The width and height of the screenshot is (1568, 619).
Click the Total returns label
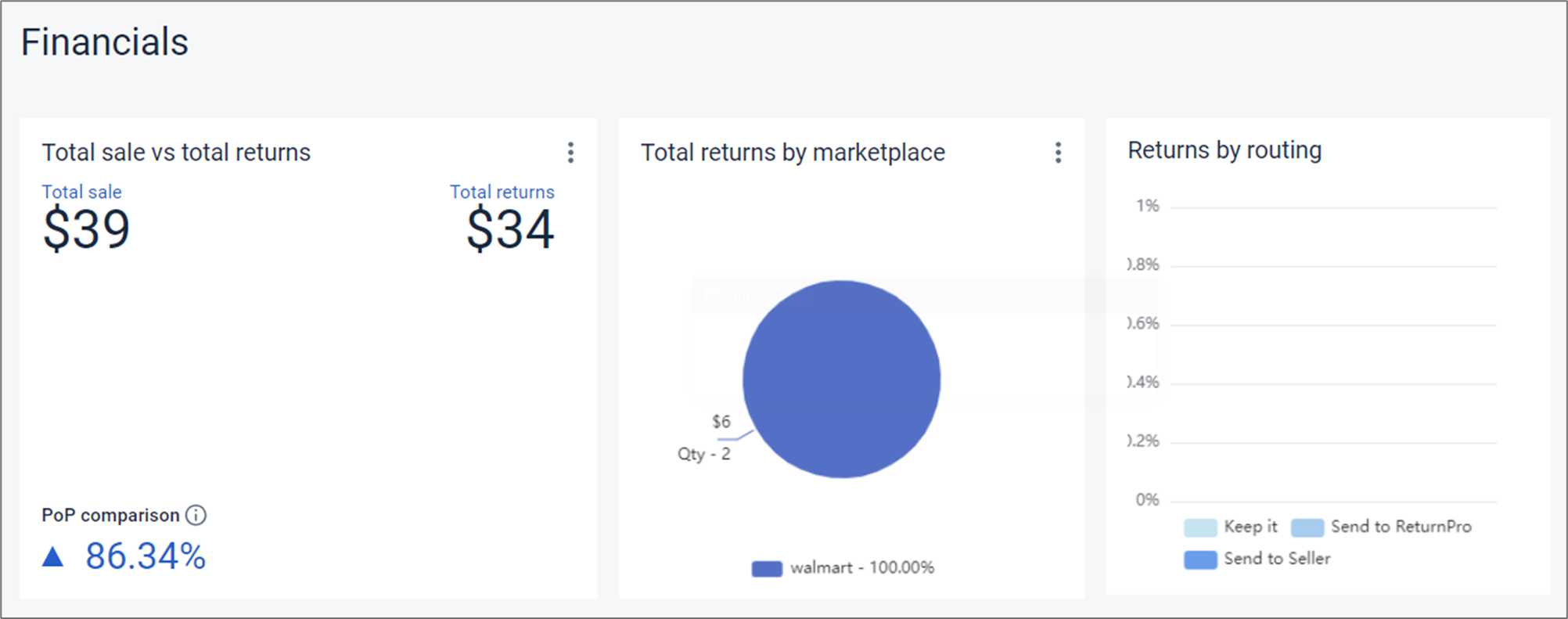(x=502, y=192)
